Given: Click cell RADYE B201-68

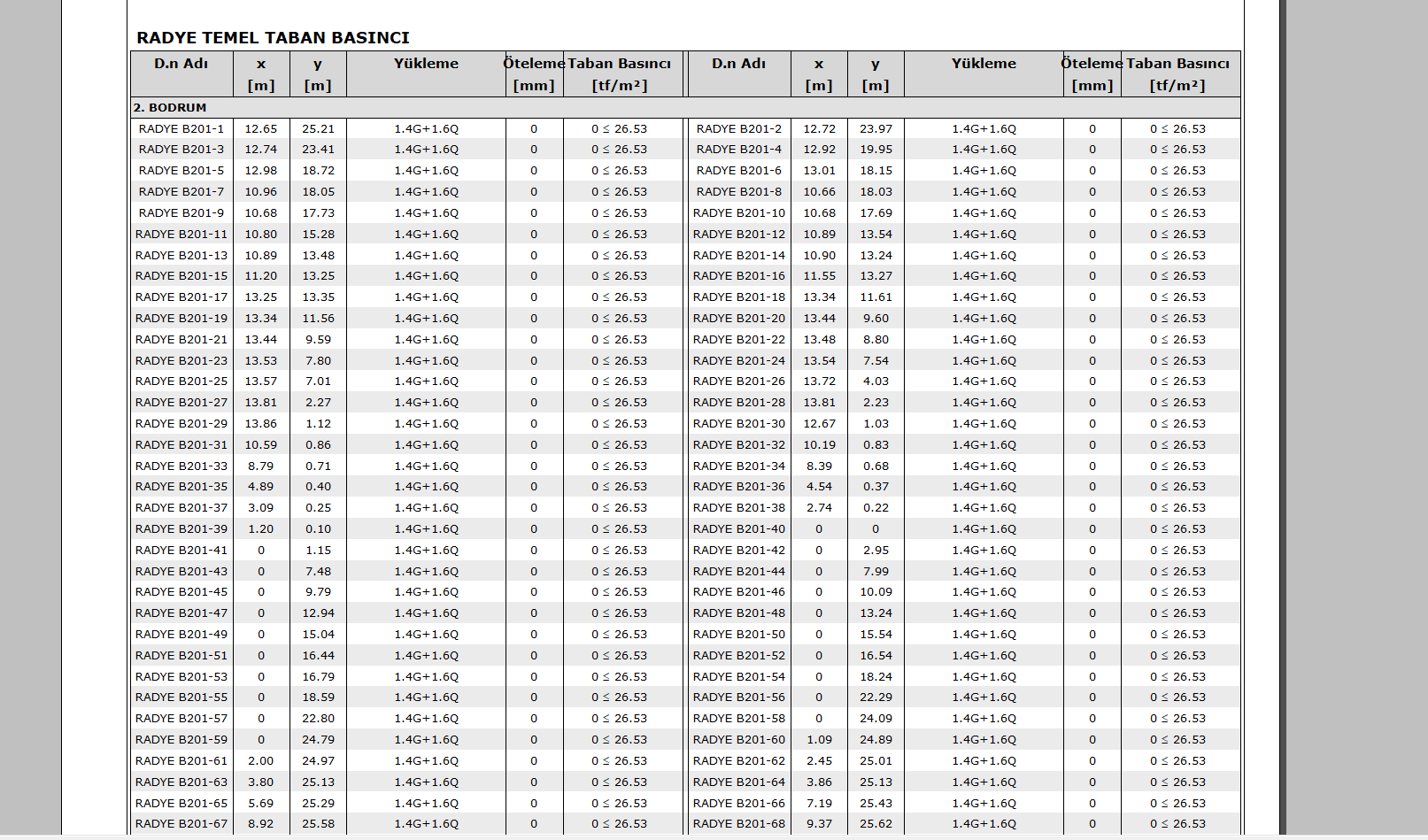Looking at the screenshot, I should click(x=739, y=824).
